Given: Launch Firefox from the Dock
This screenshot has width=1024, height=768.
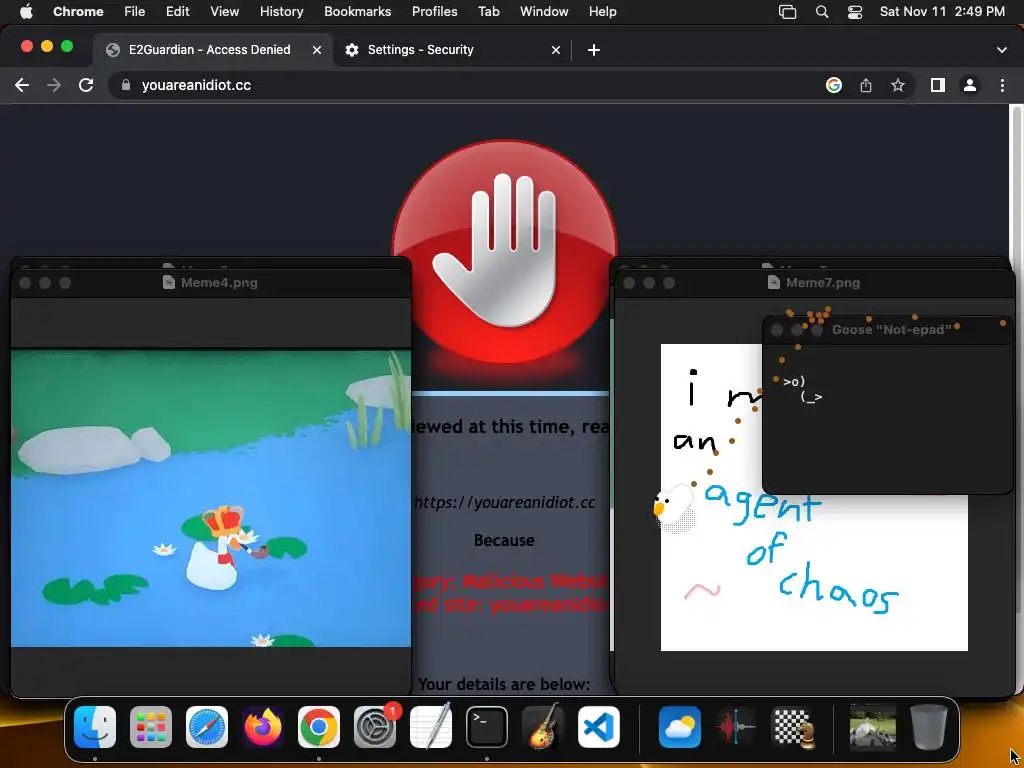Looking at the screenshot, I should (263, 727).
